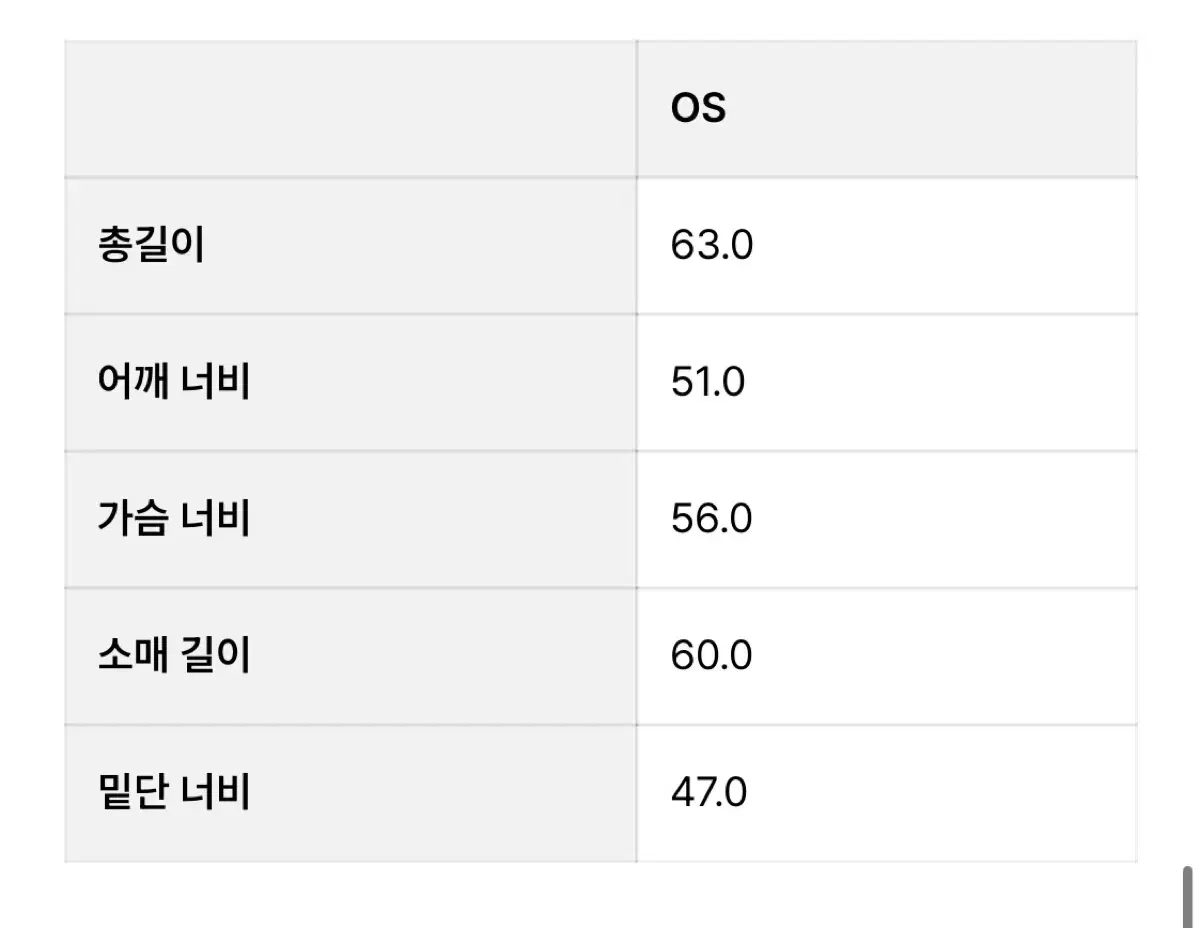This screenshot has width=1200, height=928.
Task: Click the 60.0 sleeve length value
Action: [711, 657]
